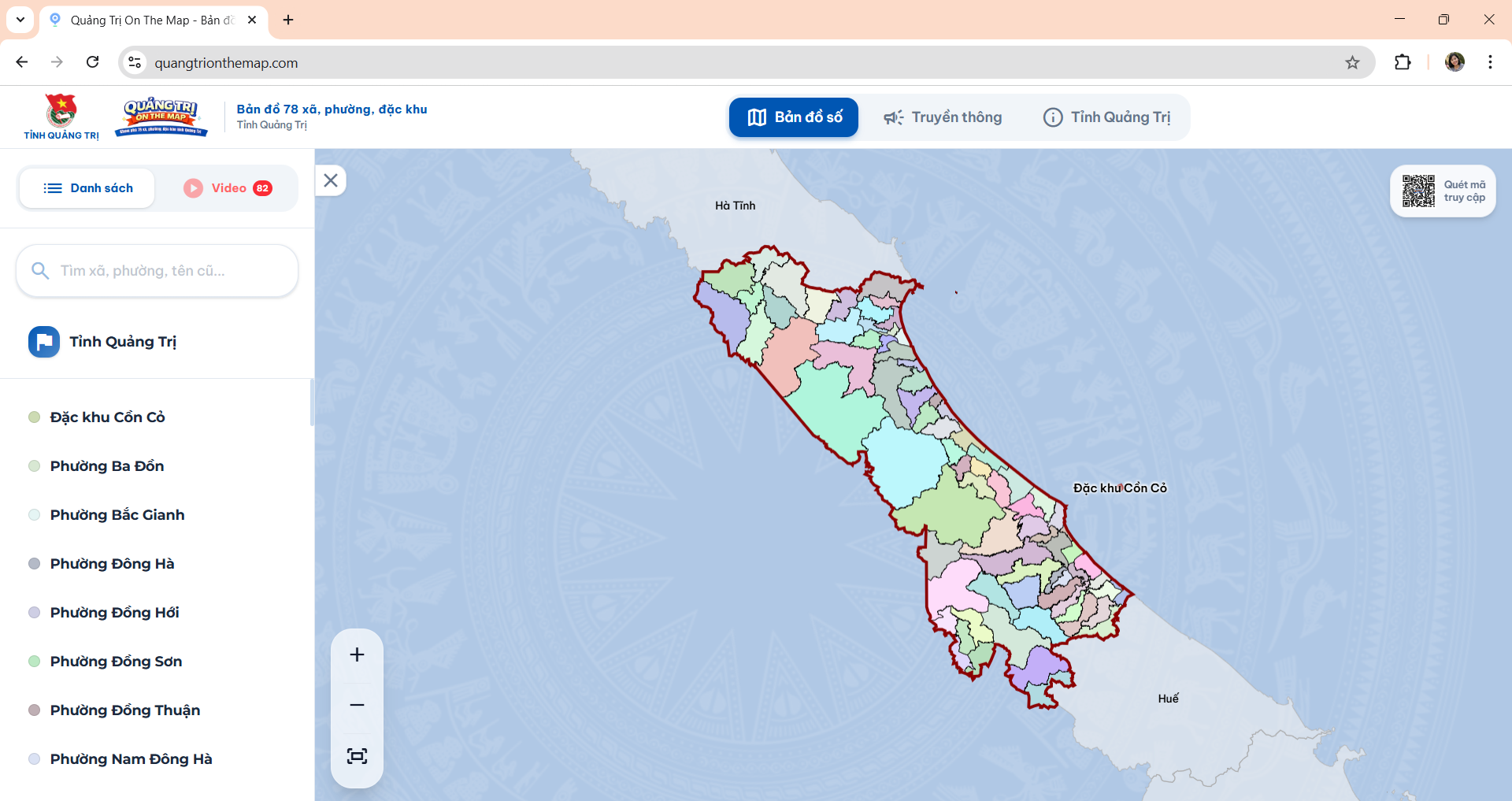Select Phường Đồng Hới from the ward list
1512x801 pixels.
tap(114, 612)
